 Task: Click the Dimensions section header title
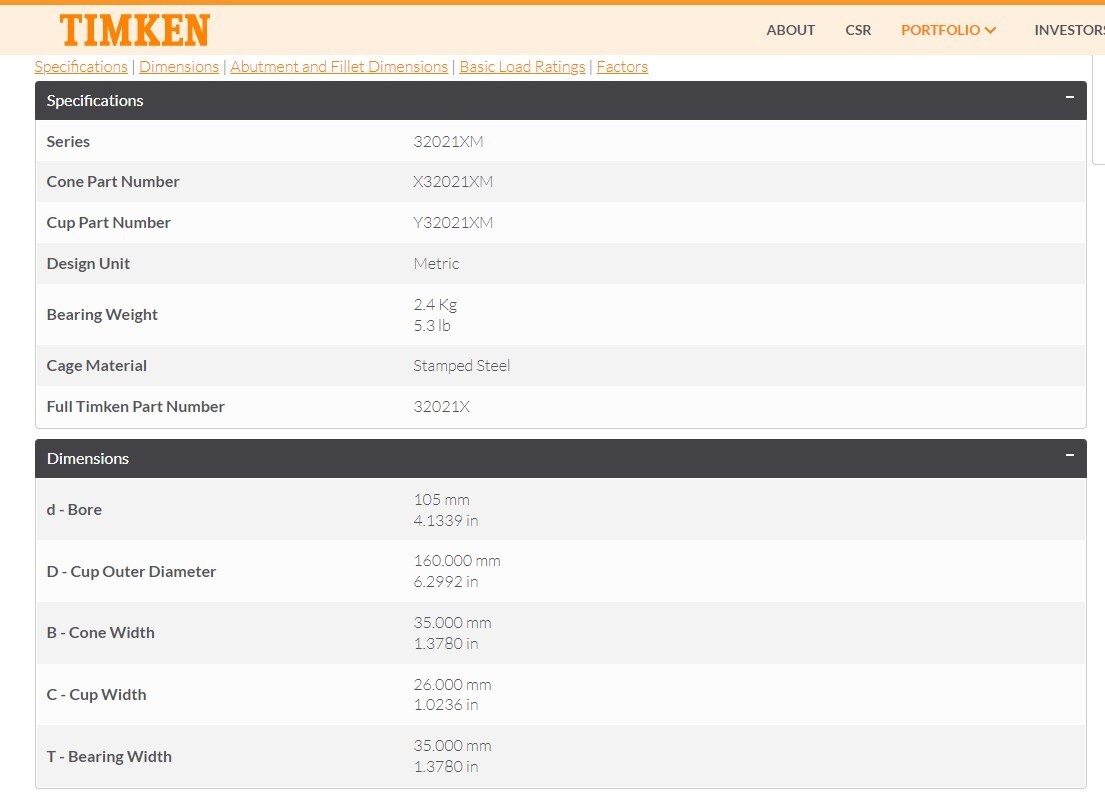[x=88, y=459]
